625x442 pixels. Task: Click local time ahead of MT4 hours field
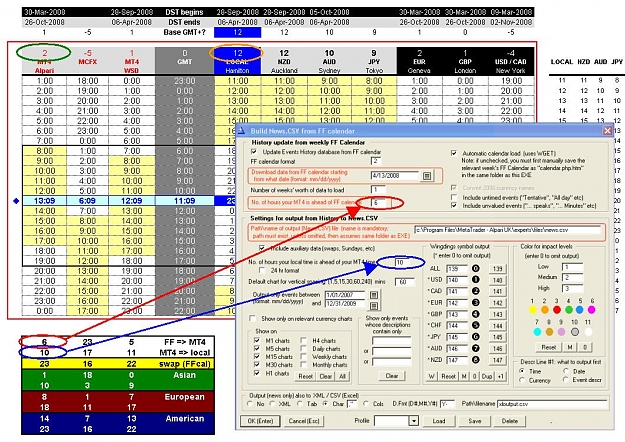[403, 263]
